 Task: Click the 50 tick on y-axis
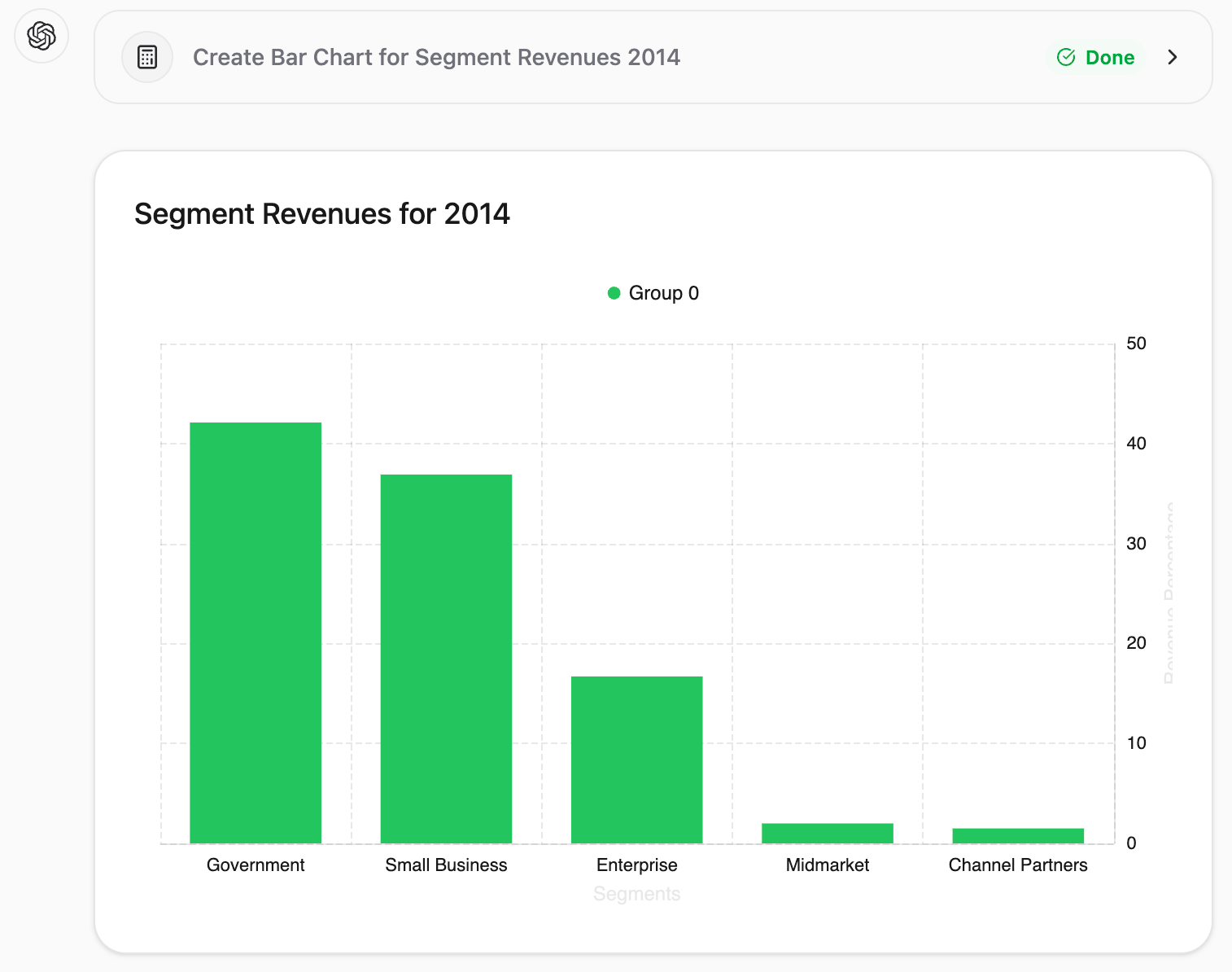1136,344
